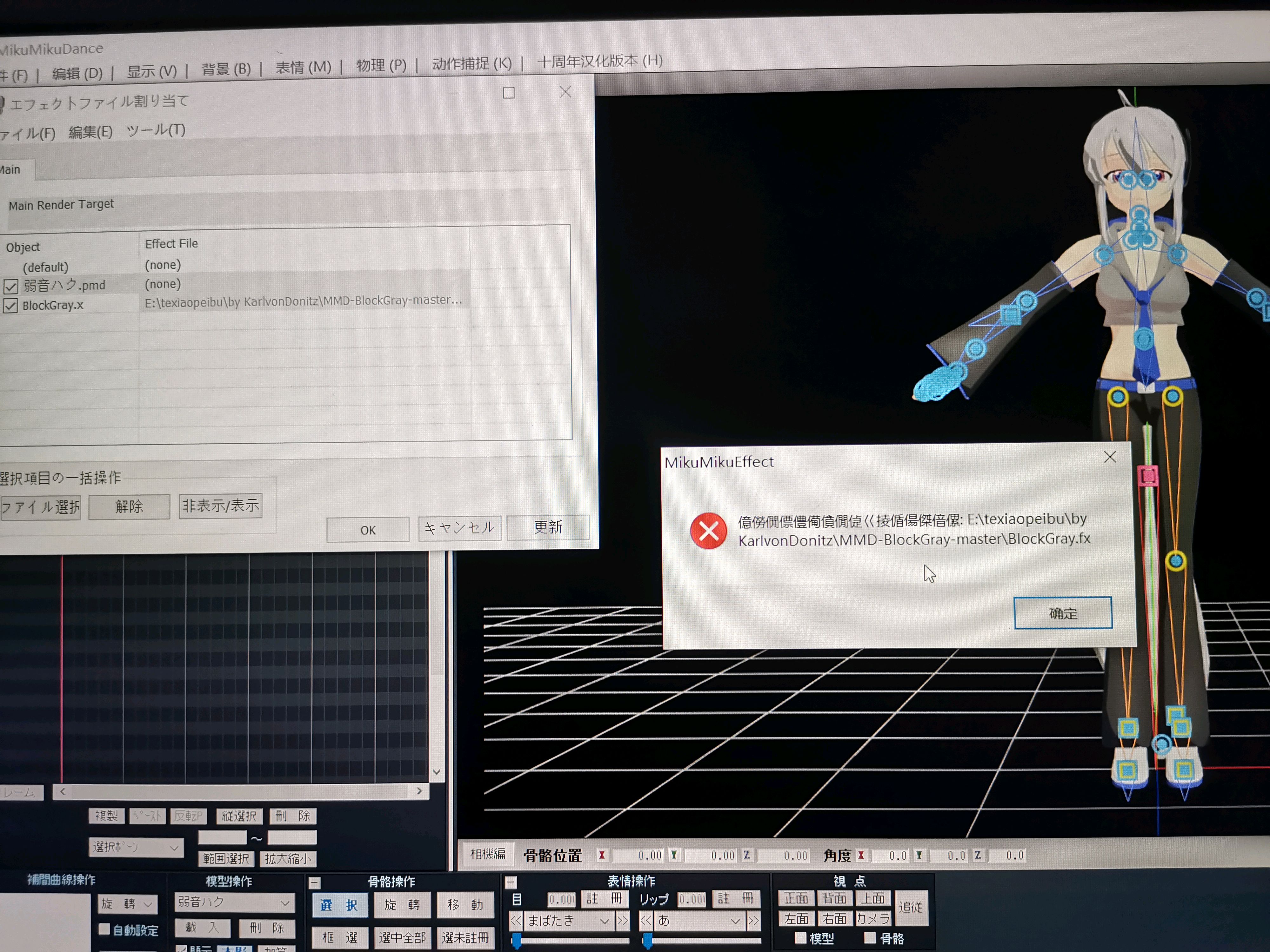
Task: Go to previous eye expression with << arrow
Action: point(516,921)
